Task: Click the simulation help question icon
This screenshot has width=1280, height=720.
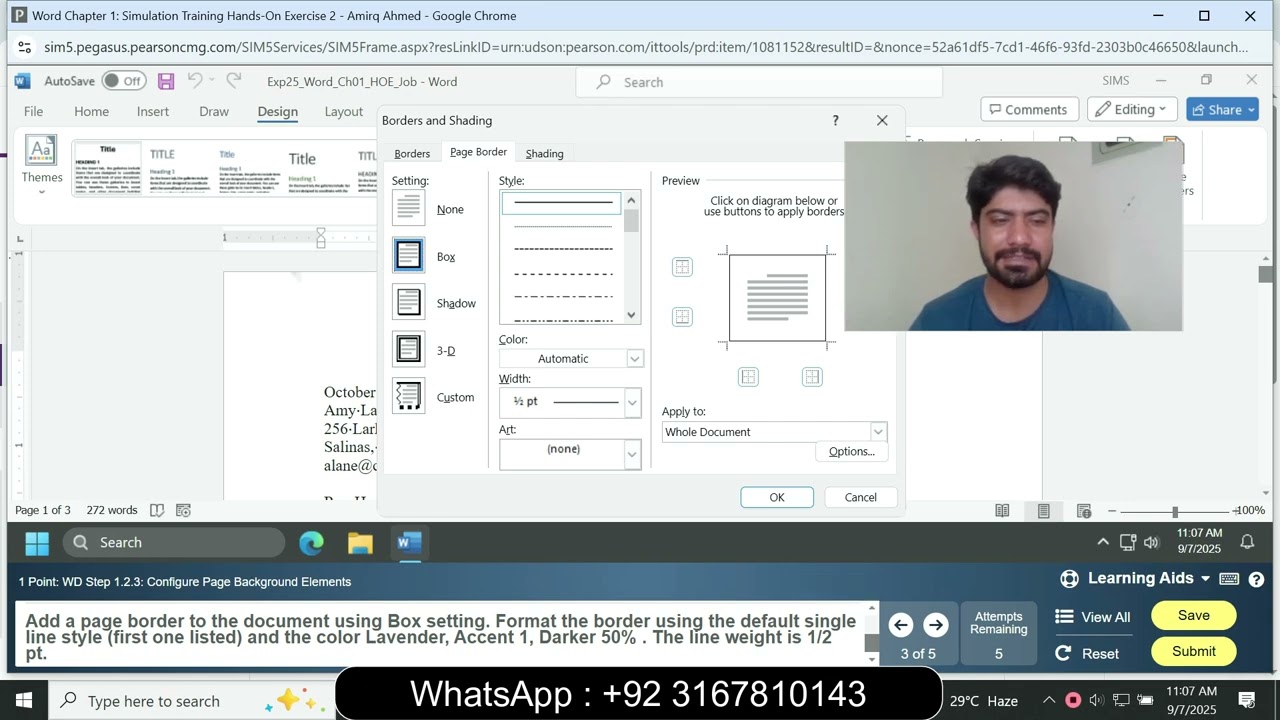Action: (1257, 578)
